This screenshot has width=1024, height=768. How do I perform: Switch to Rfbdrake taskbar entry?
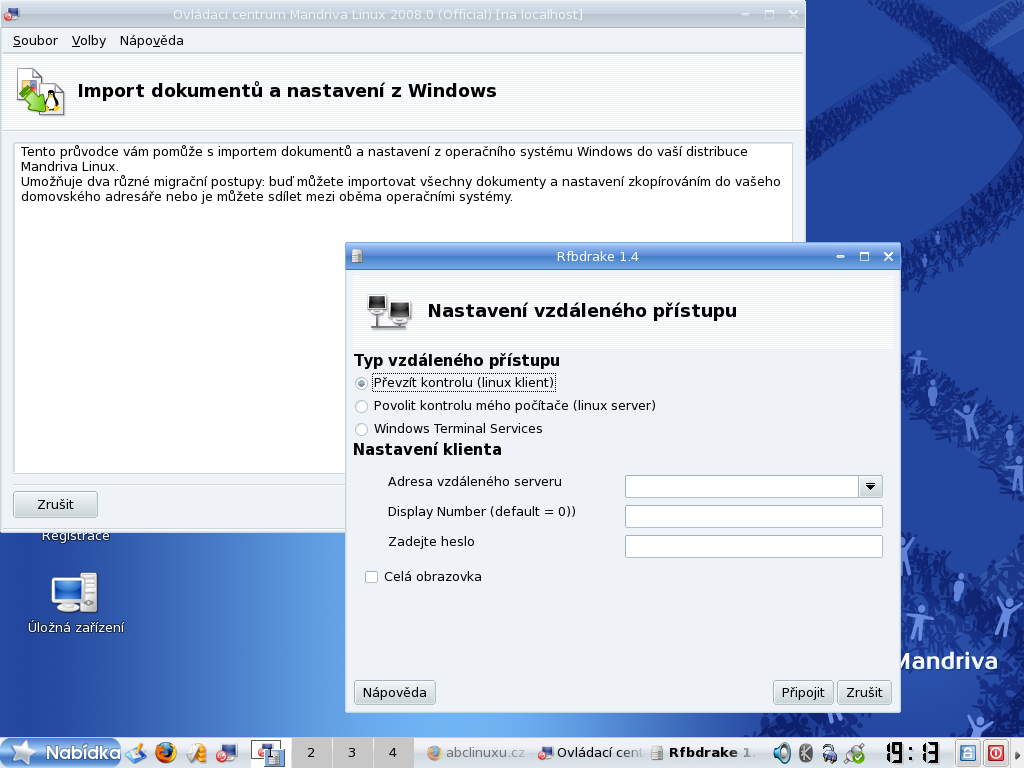(703, 753)
